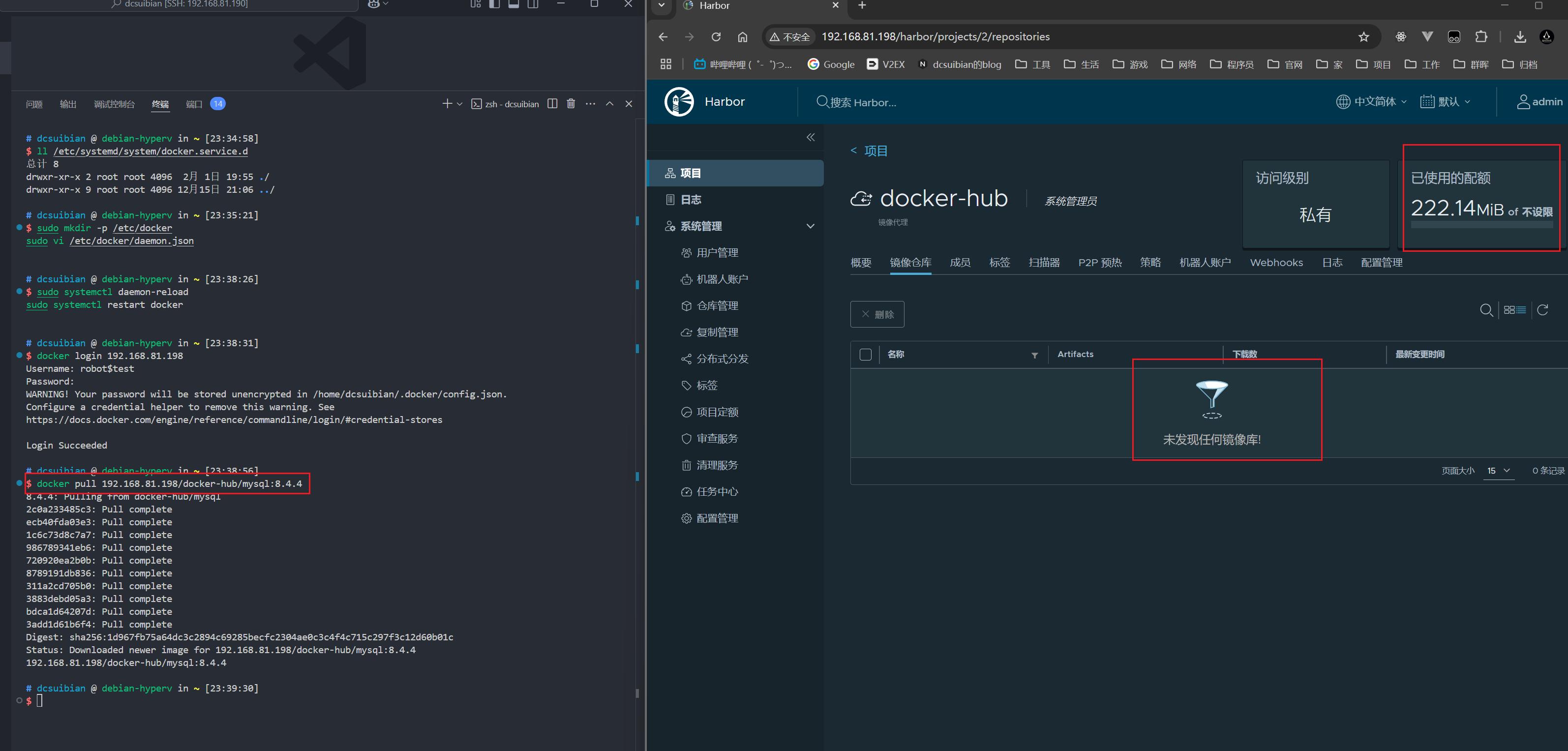Open page size dropdown showing 15

(x=1499, y=471)
